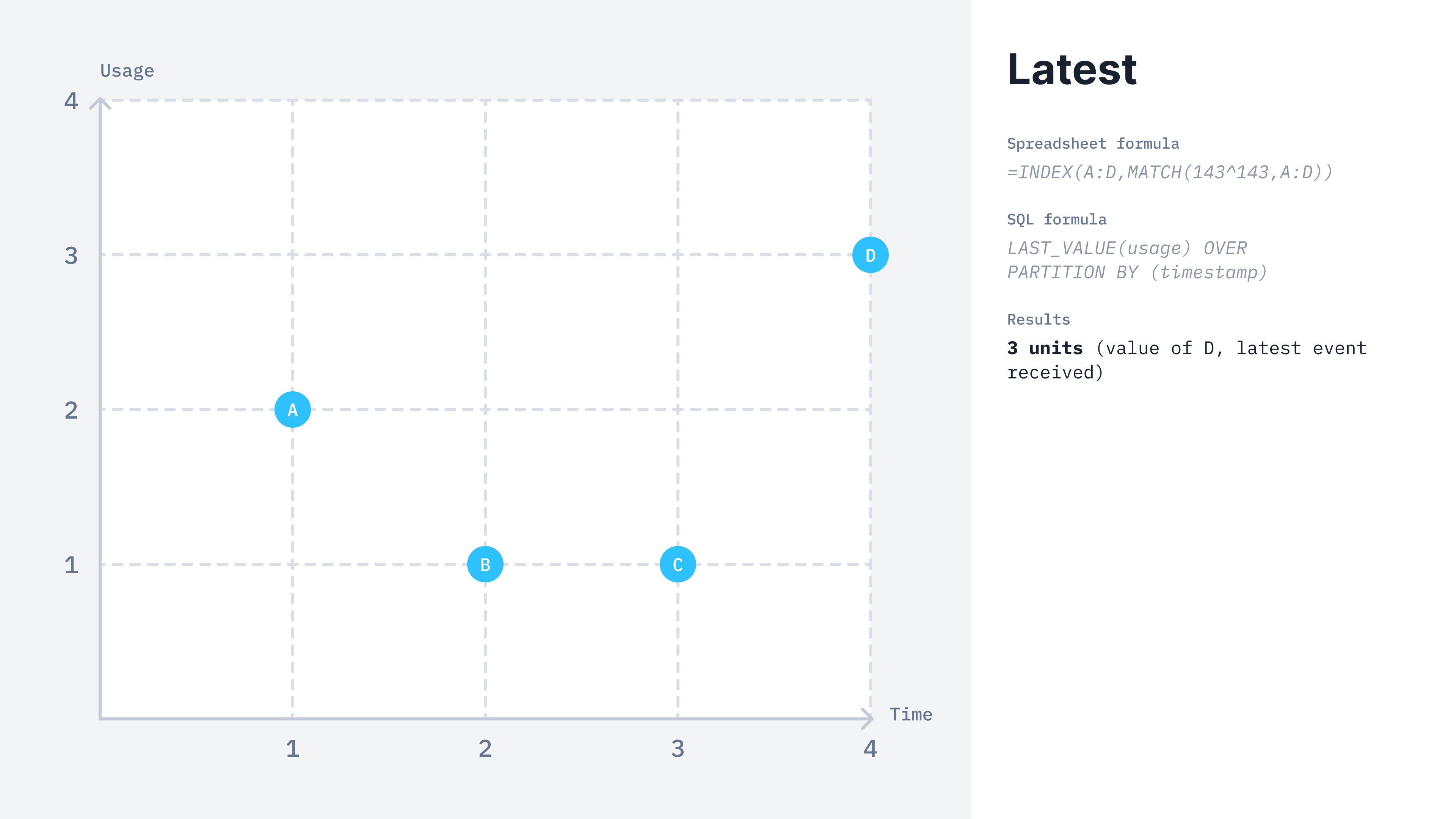Click the Results label
1456x819 pixels.
tap(1039, 319)
